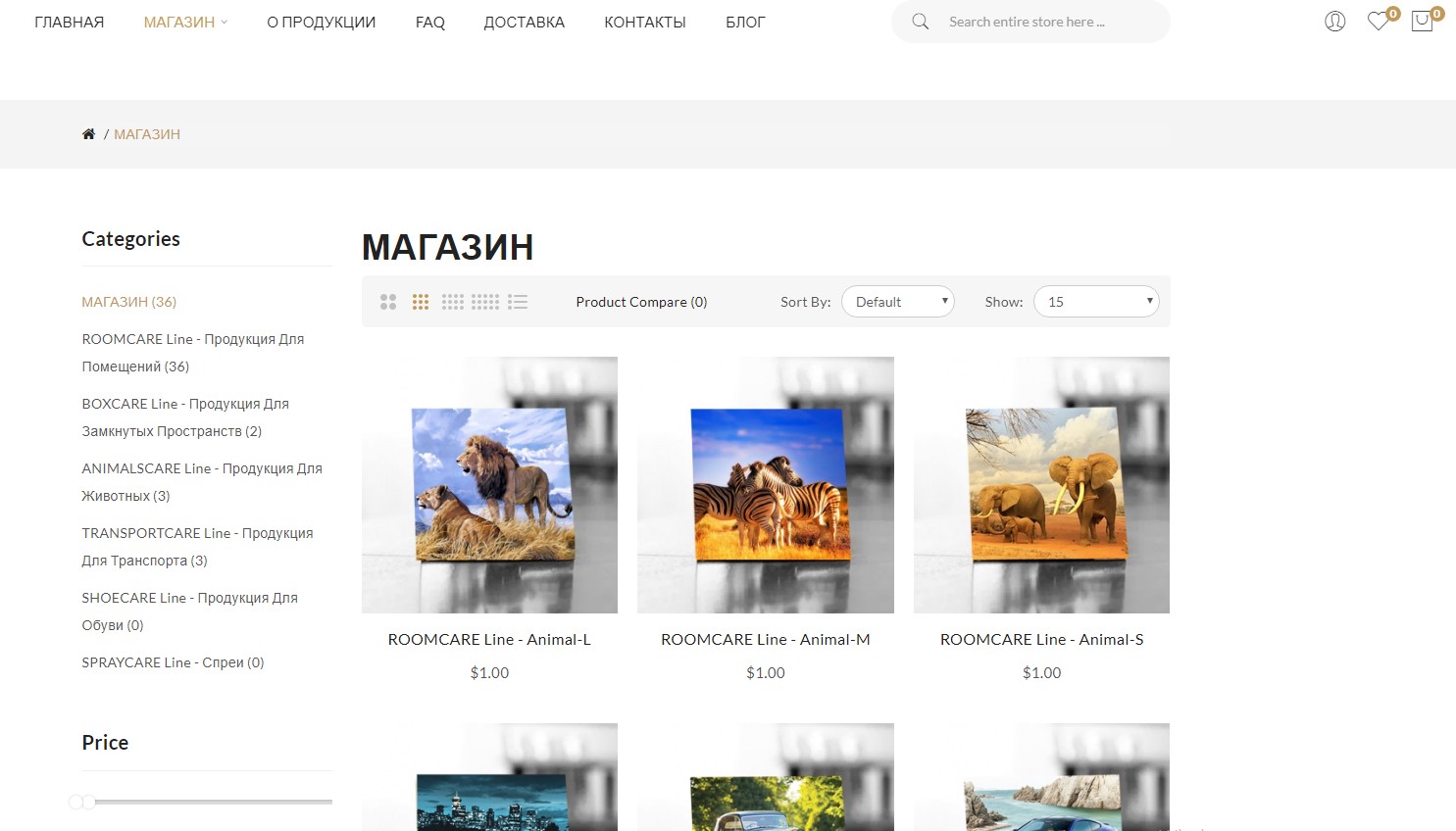1456x831 pixels.
Task: Click the МАГАЗИН page heading
Action: coord(448,247)
